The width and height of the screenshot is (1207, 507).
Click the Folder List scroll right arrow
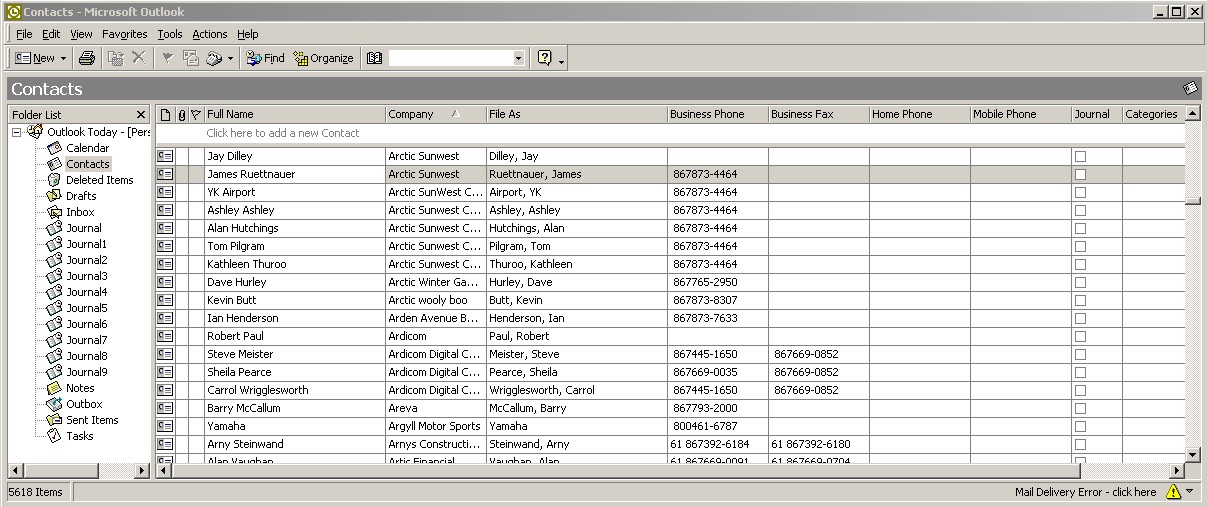click(x=141, y=470)
